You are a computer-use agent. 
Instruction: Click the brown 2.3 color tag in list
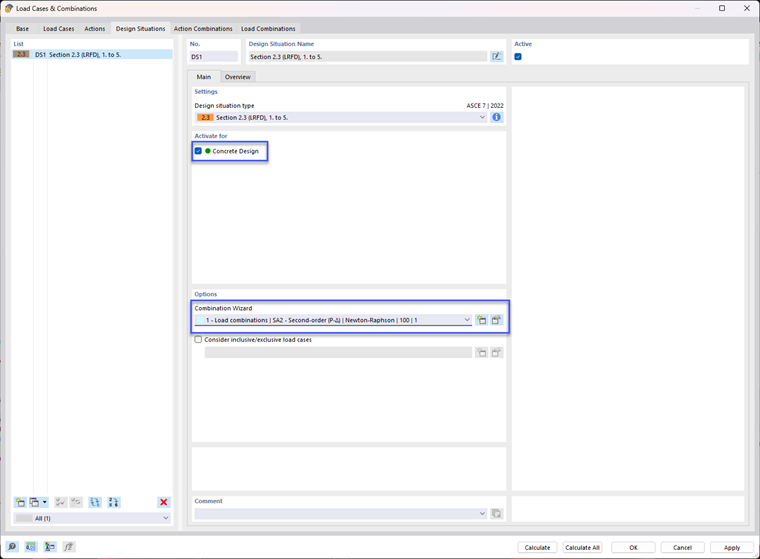(x=21, y=54)
